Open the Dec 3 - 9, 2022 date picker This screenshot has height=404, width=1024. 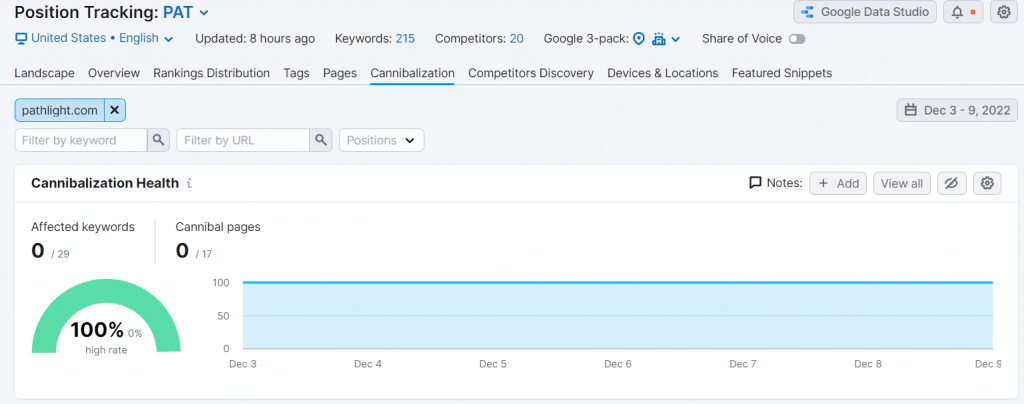[x=957, y=110]
